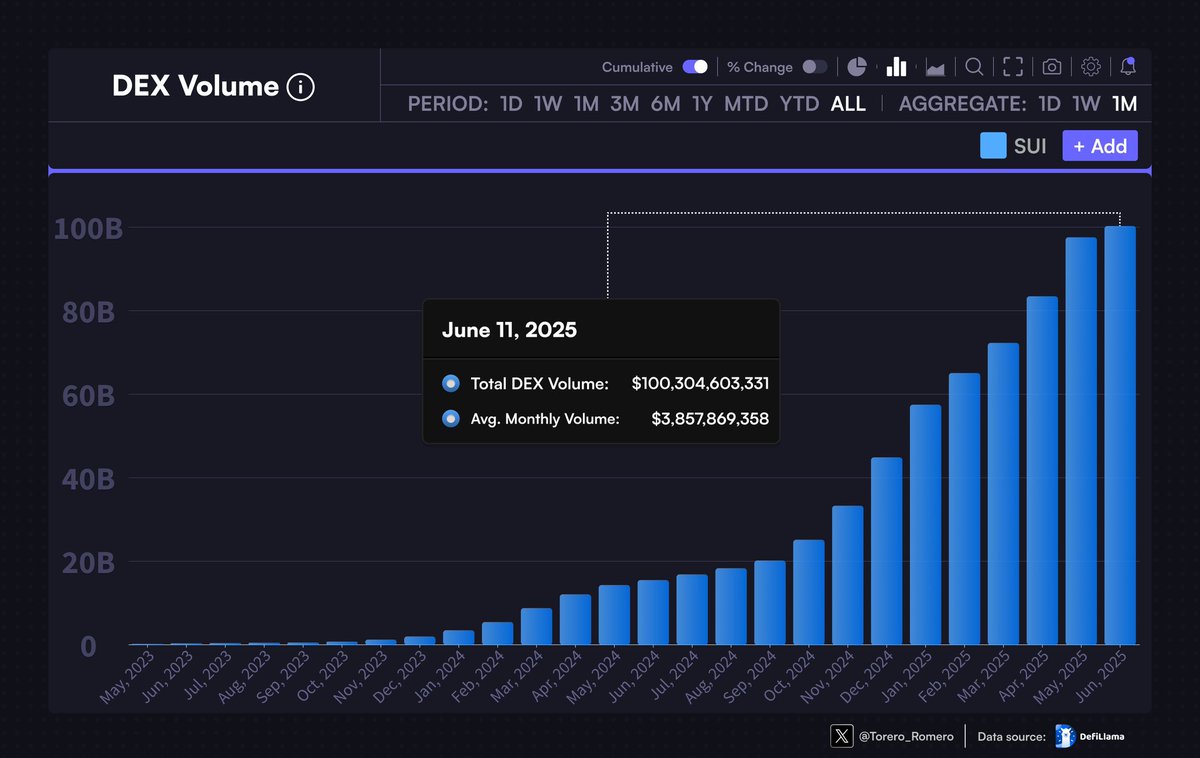The image size is (1200, 758).
Task: Select the bar chart view icon
Action: tap(897, 67)
